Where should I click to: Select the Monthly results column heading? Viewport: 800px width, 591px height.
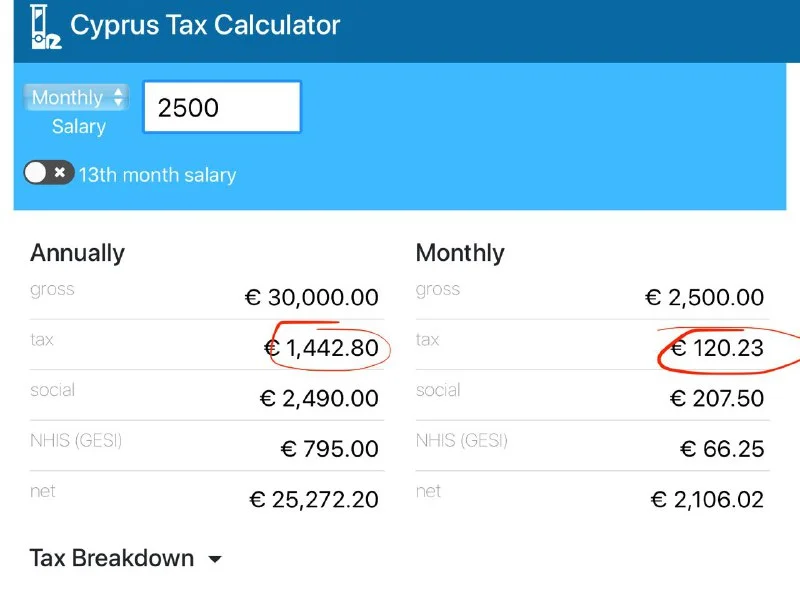[x=460, y=253]
